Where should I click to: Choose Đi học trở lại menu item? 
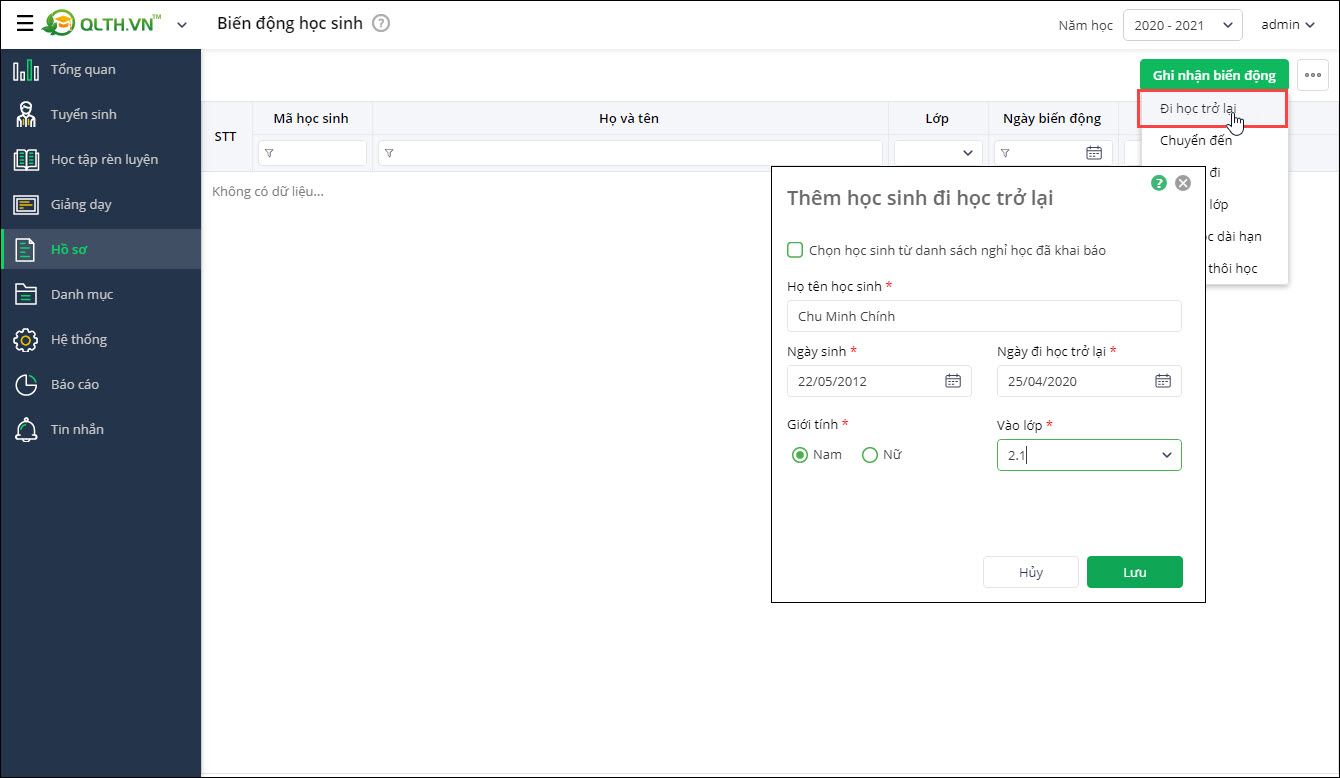[x=1198, y=108]
